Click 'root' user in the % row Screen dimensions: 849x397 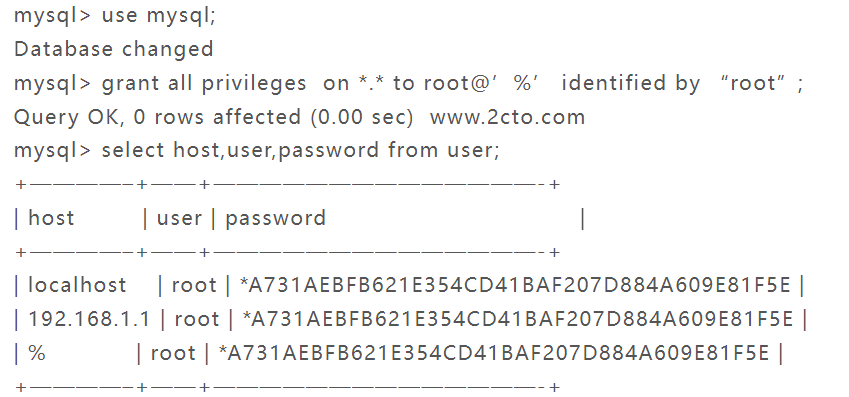click(x=173, y=353)
